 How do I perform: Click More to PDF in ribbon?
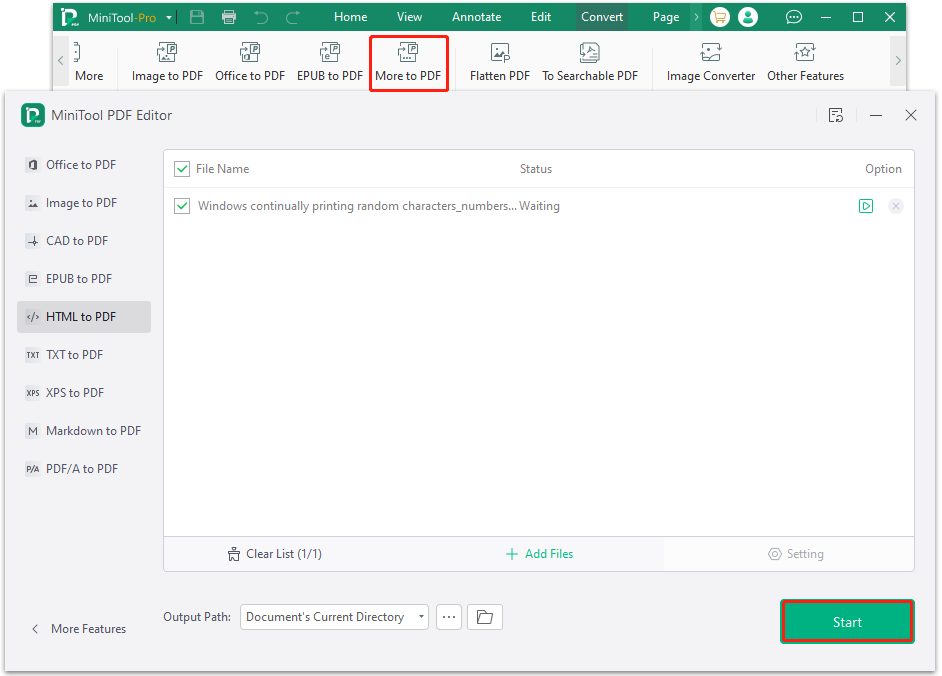point(408,61)
